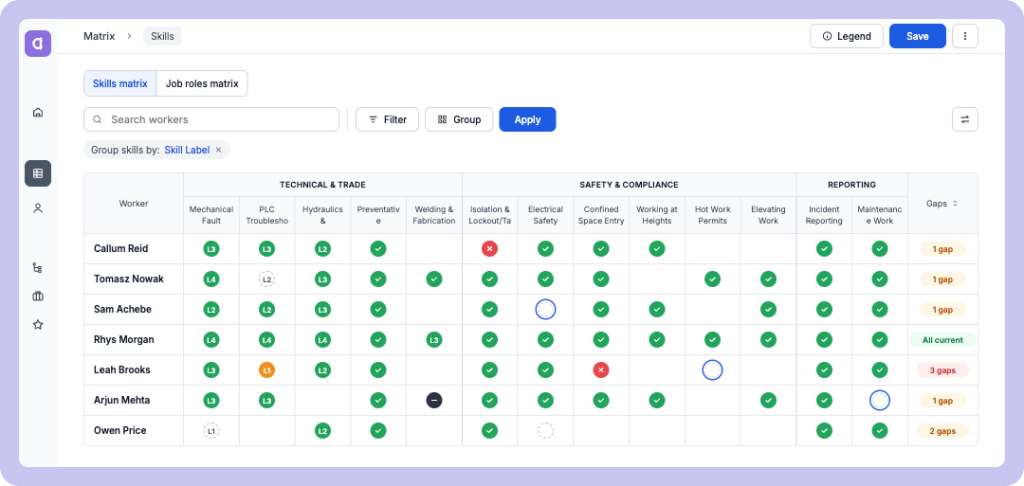Click Sam Achebe's blue-ringed Electrical Safety cell
The height and width of the screenshot is (486, 1024).
point(545,310)
